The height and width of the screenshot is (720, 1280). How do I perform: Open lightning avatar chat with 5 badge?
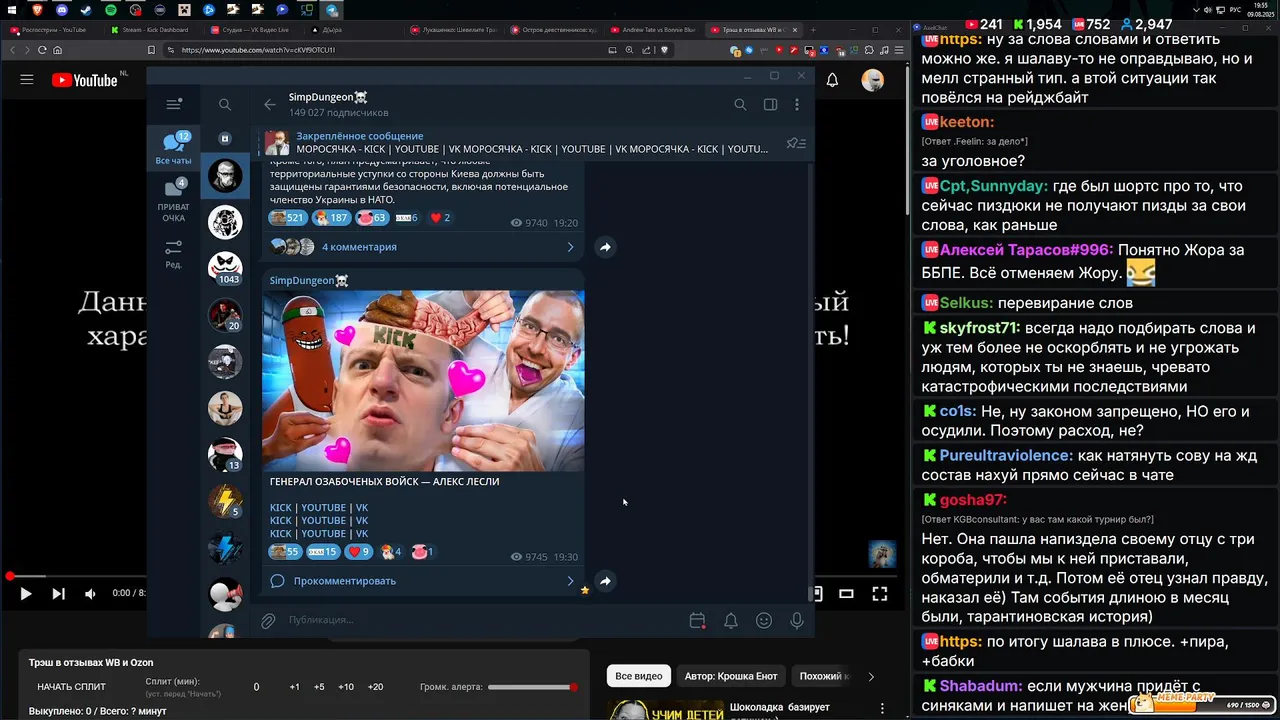[225, 501]
